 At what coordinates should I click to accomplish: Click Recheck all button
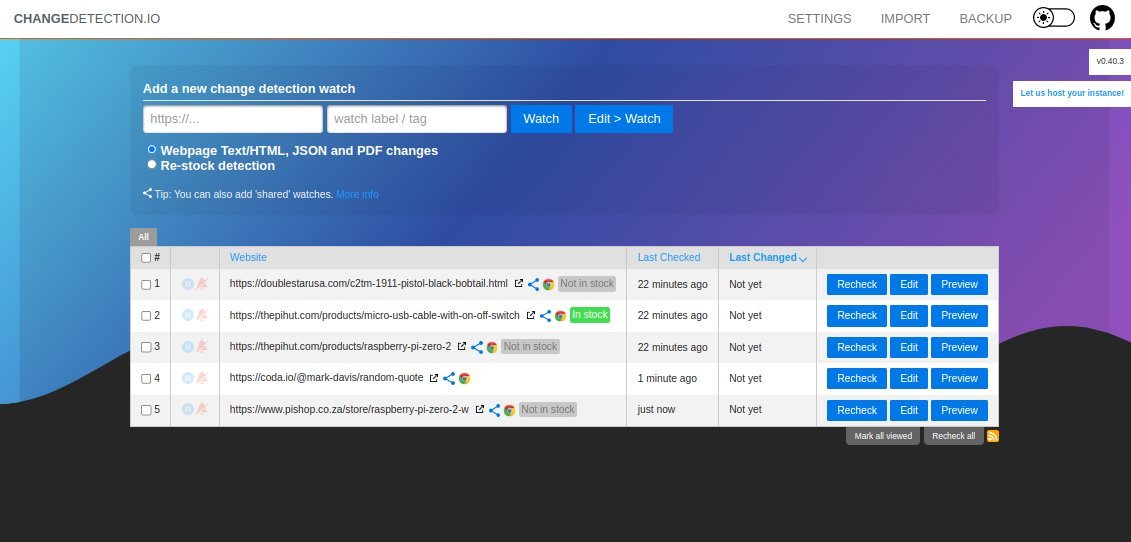pos(954,436)
